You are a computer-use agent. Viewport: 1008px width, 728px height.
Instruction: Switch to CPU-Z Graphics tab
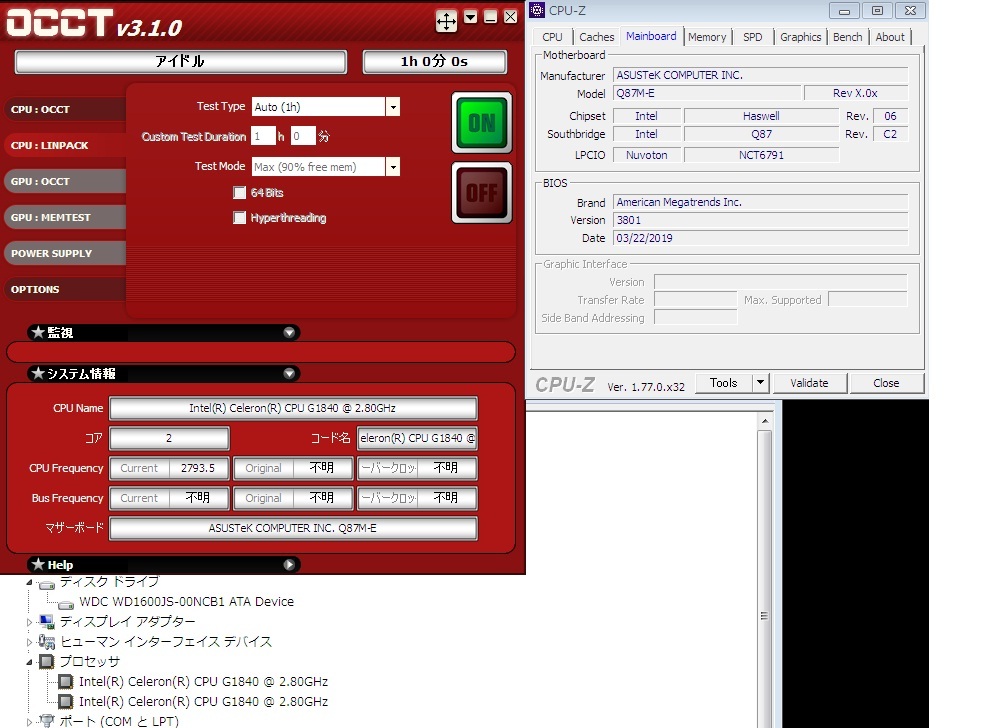coord(800,37)
